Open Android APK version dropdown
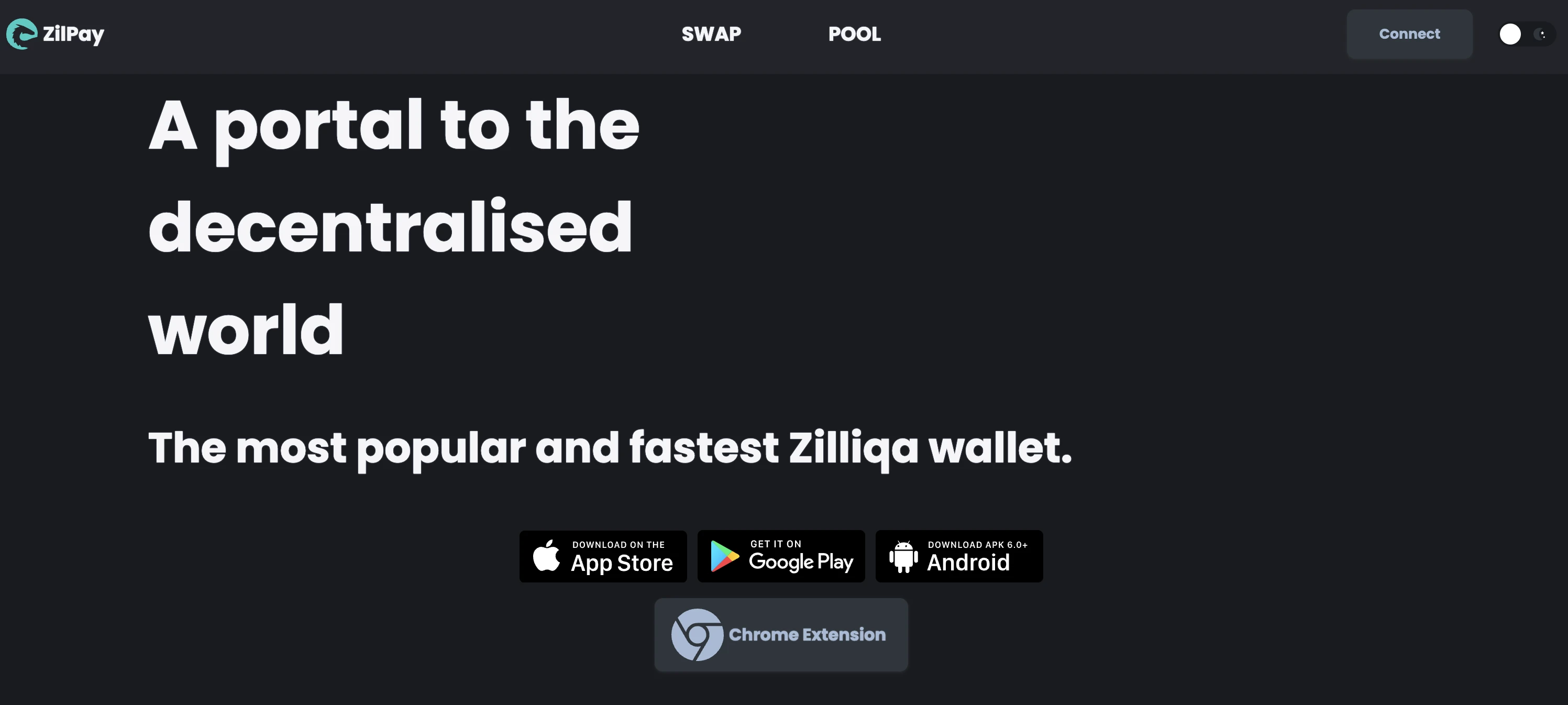The width and height of the screenshot is (1568, 705). tap(958, 555)
